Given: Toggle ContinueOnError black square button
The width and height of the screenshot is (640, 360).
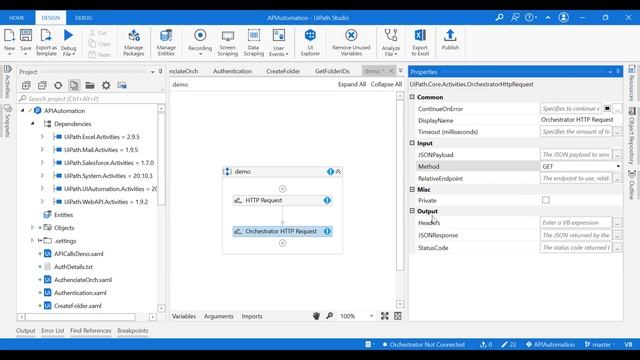Looking at the screenshot, I should [x=607, y=109].
